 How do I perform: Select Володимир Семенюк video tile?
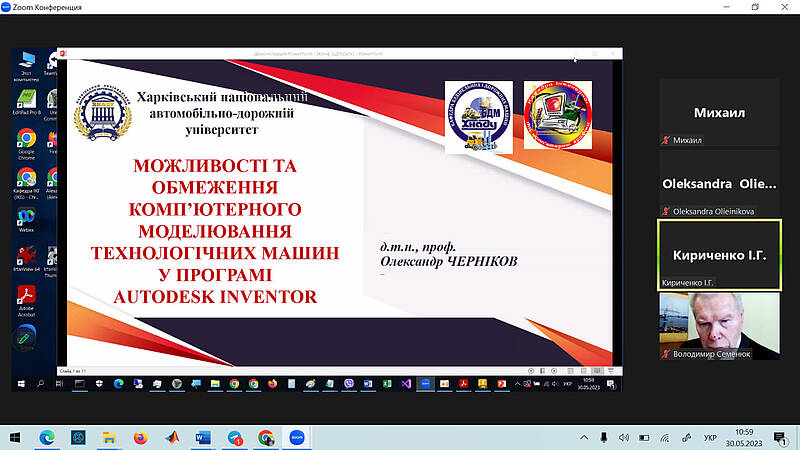(x=719, y=326)
